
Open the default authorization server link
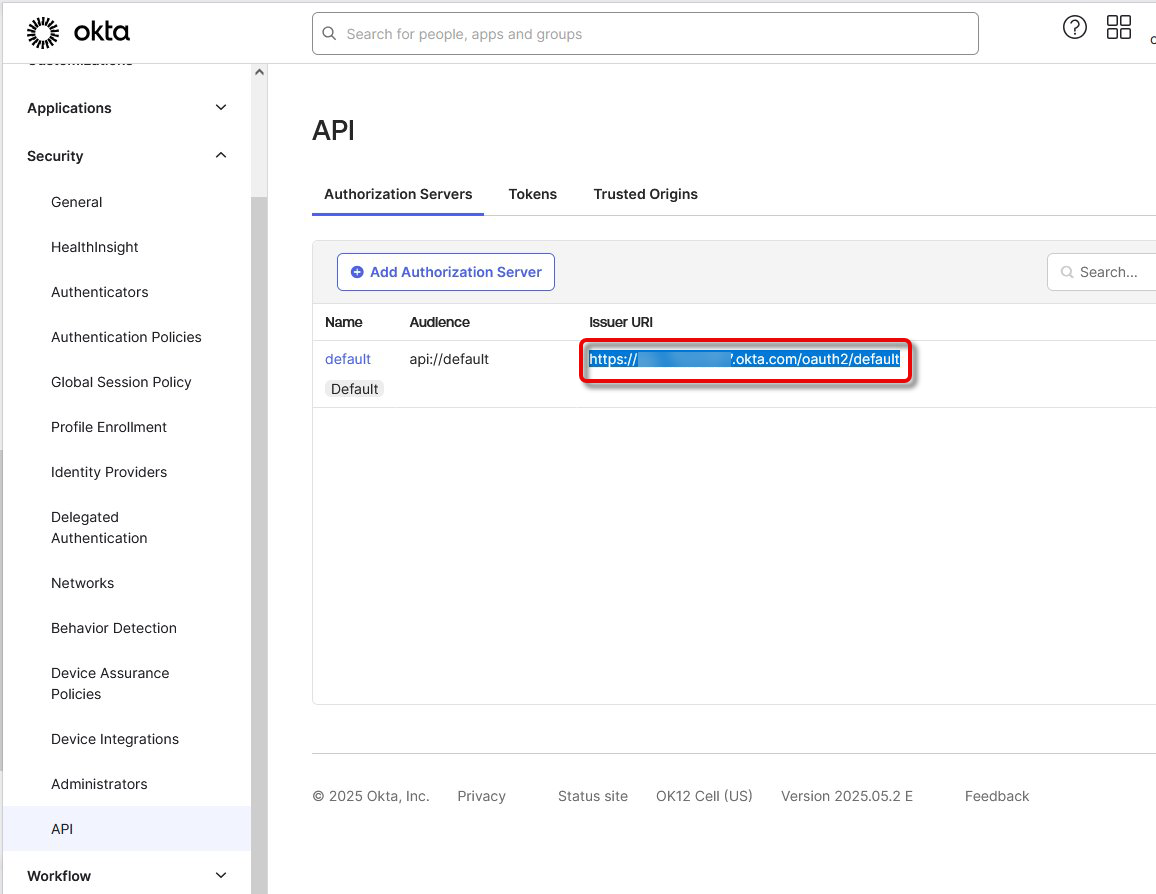(347, 359)
